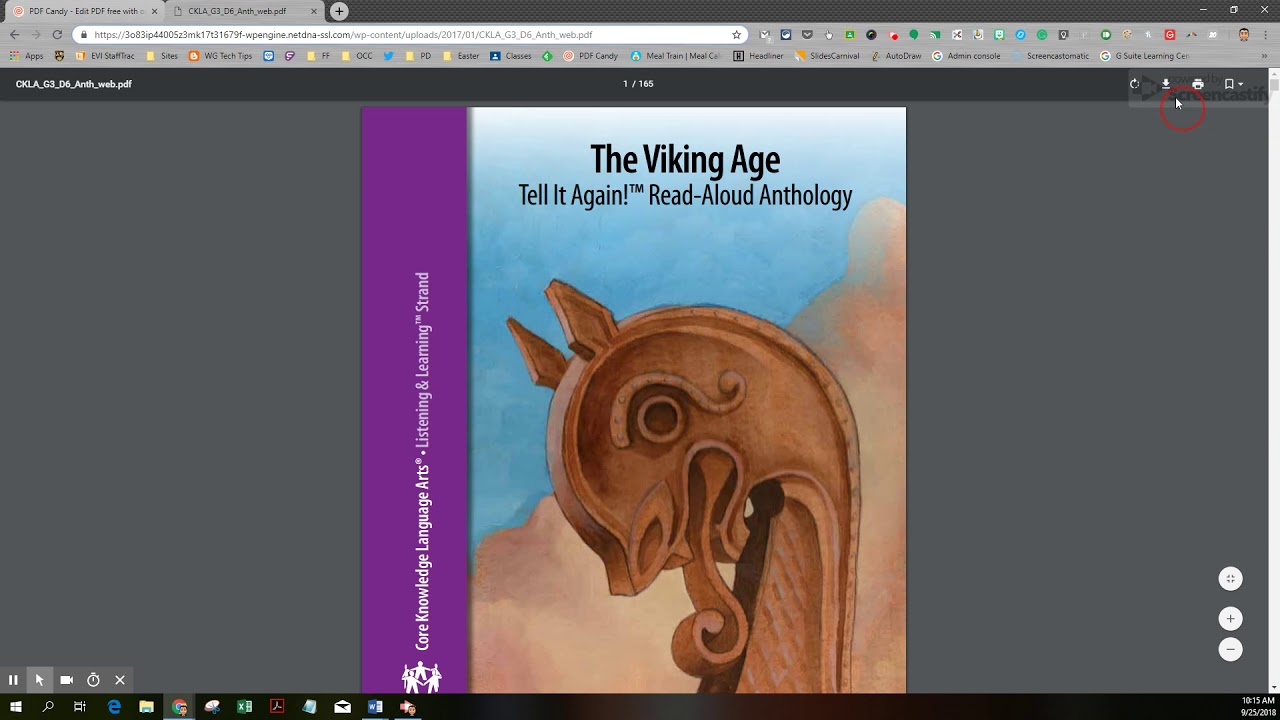Open a new browser tab
The width and height of the screenshot is (1280, 720).
339,11
